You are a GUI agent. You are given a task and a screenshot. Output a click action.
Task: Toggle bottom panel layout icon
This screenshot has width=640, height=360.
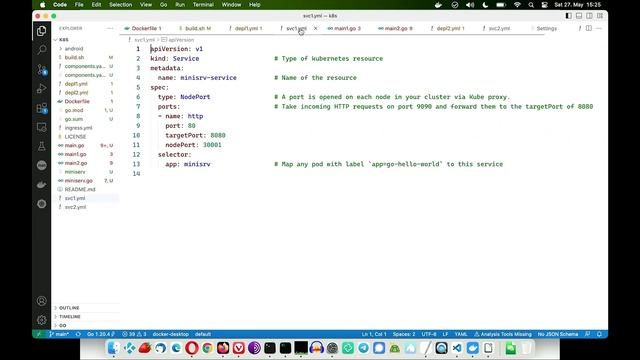click(x=579, y=16)
